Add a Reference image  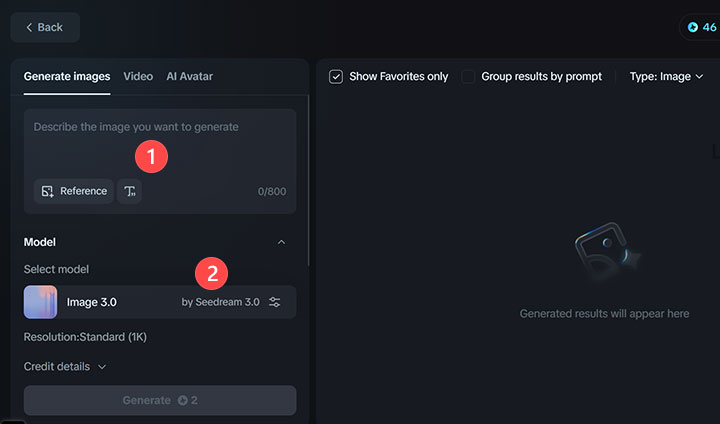(73, 191)
